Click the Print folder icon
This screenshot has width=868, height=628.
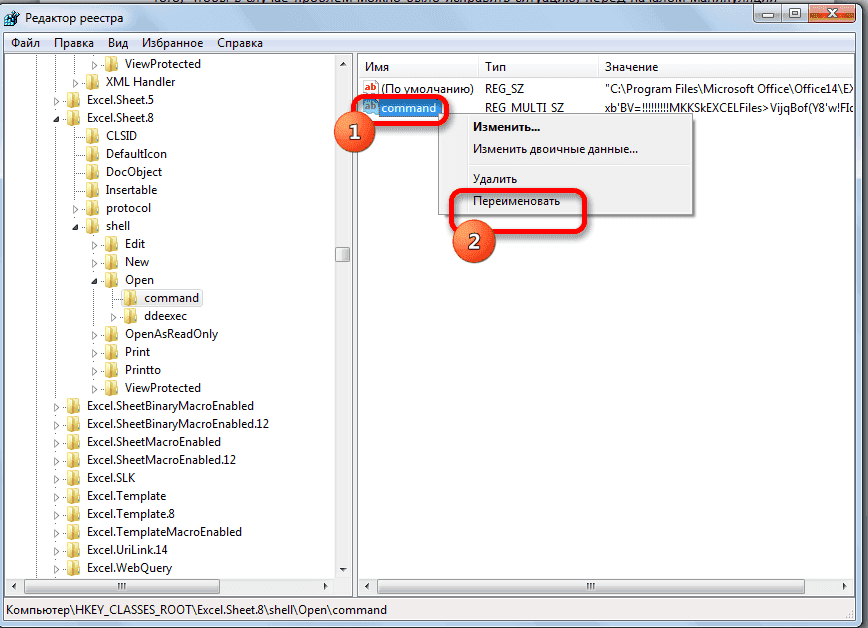click(112, 352)
